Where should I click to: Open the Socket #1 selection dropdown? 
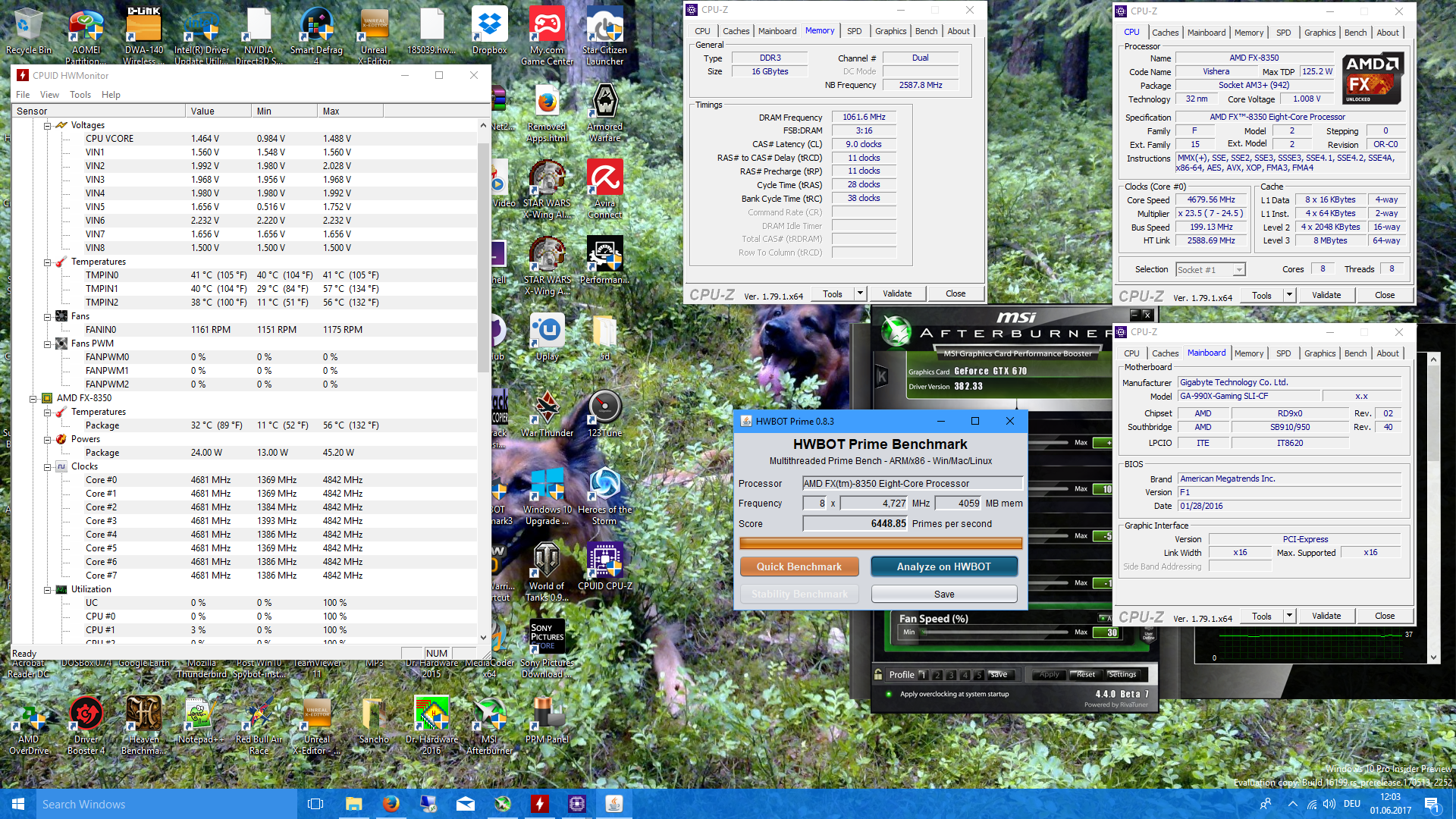tap(1210, 269)
